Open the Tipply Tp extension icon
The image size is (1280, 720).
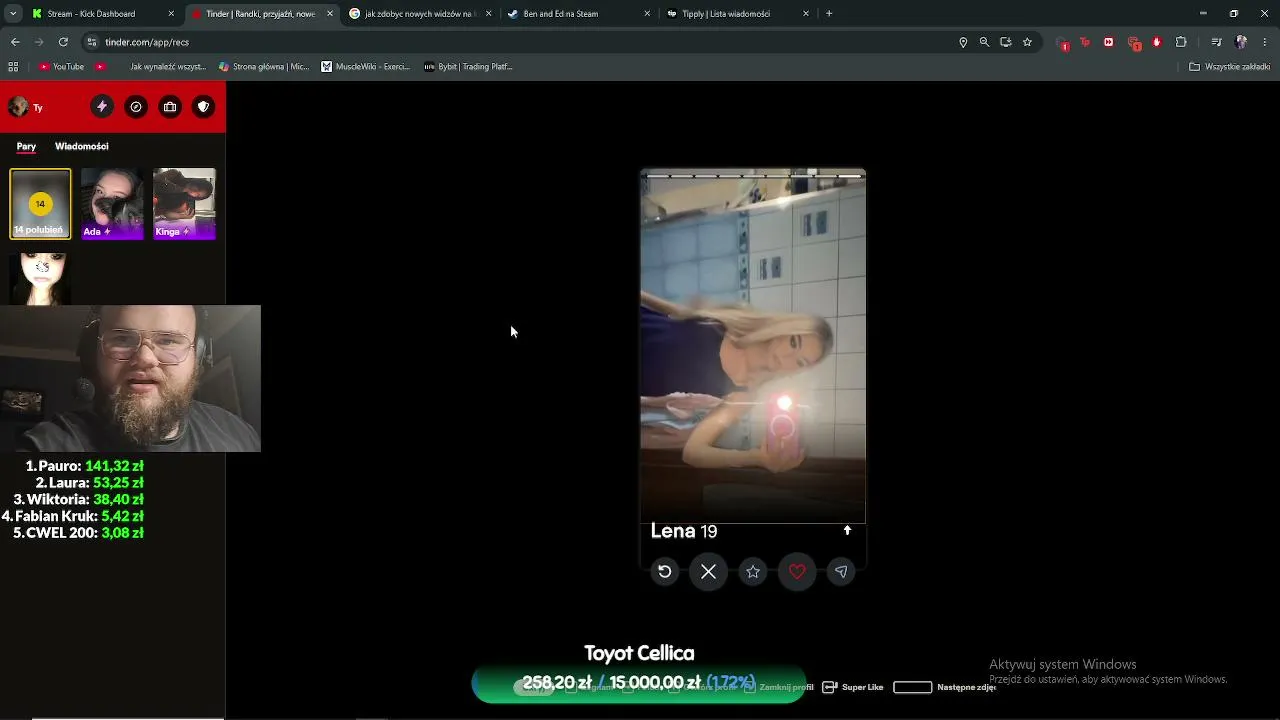1085,42
